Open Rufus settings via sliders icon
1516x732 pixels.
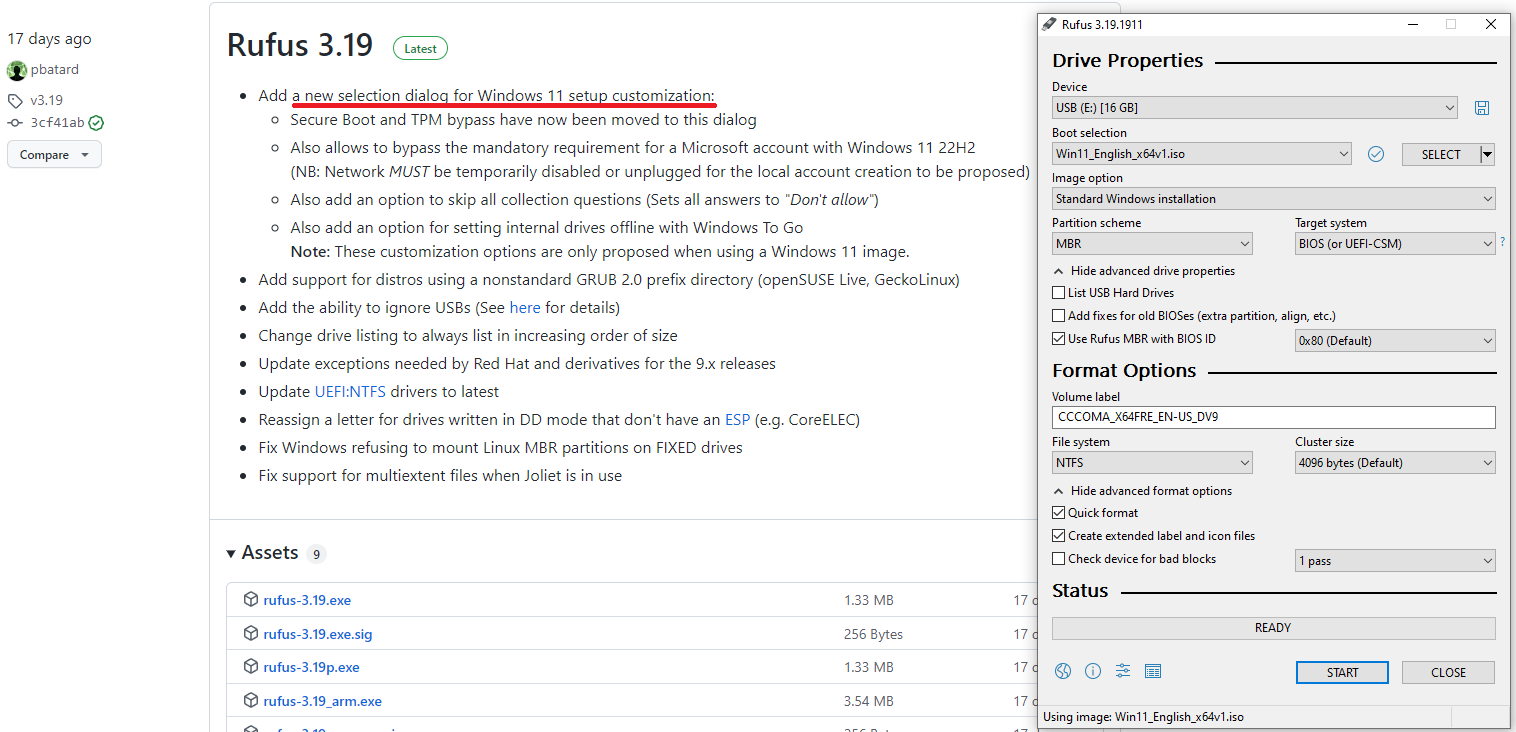click(1122, 671)
